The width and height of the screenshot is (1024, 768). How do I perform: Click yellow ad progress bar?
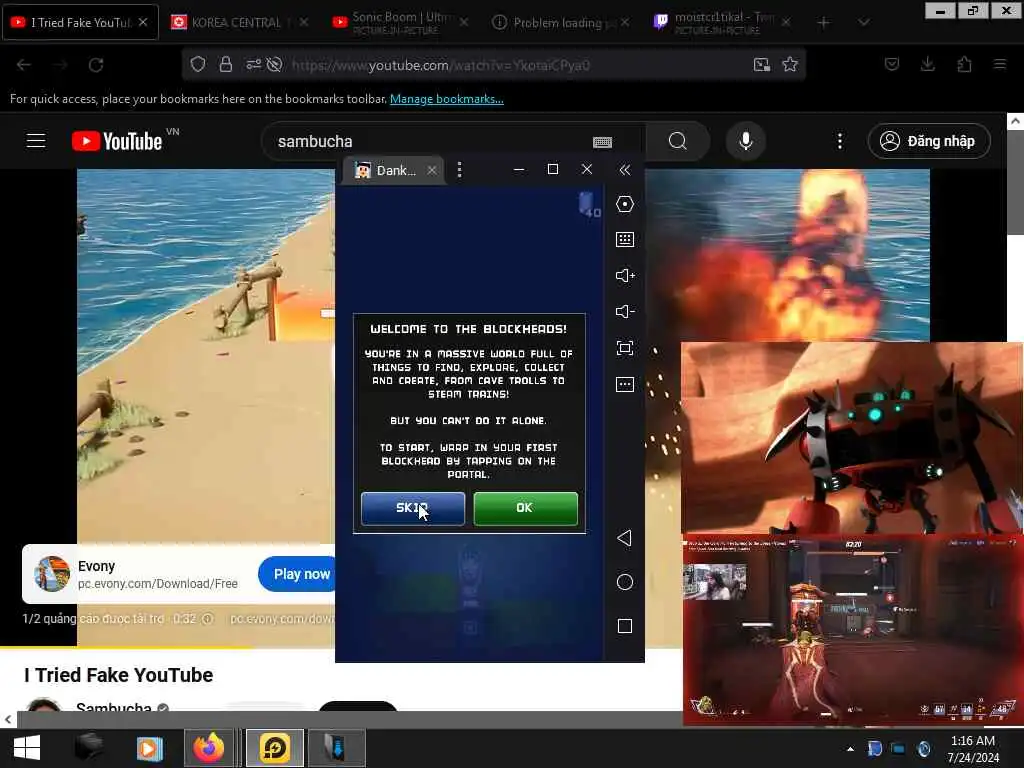[x=126, y=648]
